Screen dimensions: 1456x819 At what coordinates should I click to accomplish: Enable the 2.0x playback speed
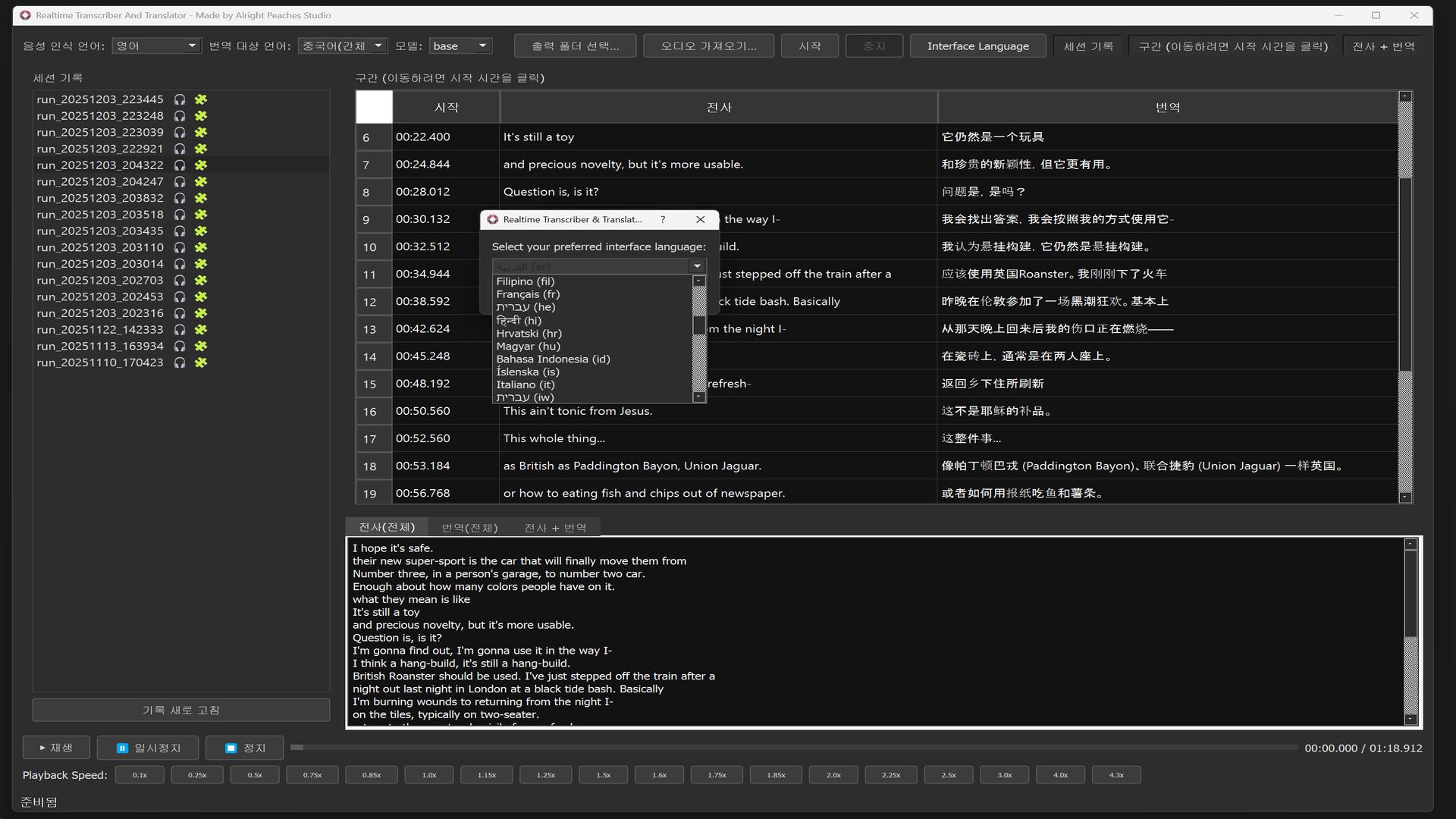point(833,774)
